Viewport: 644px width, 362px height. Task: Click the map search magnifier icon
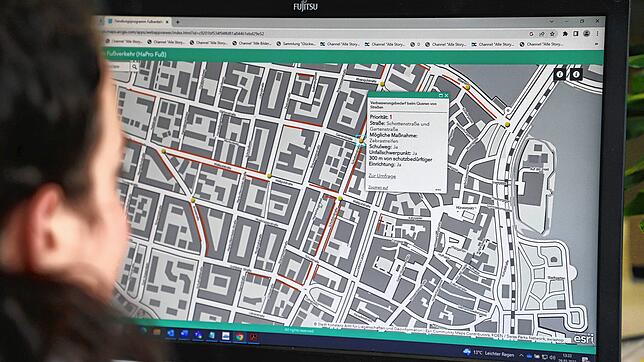(x=134, y=67)
